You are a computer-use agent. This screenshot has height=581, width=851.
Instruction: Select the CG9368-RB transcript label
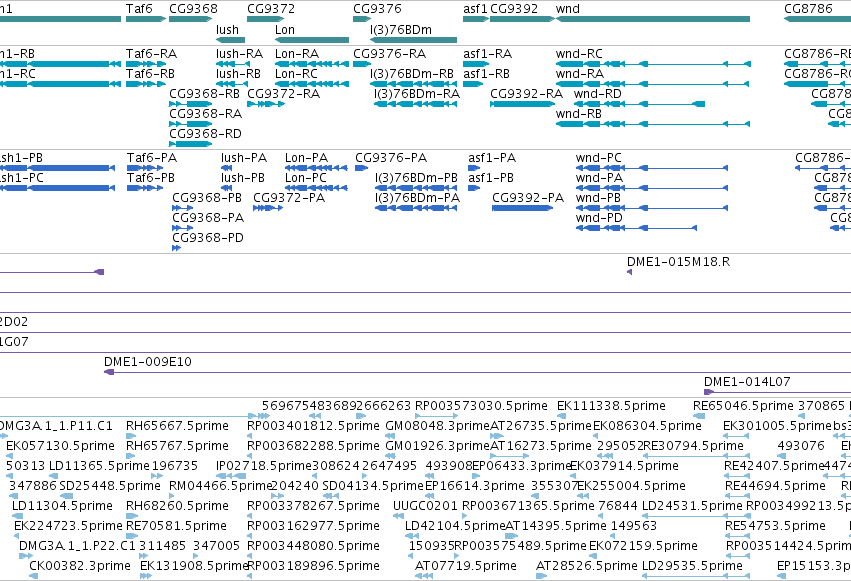coord(205,94)
